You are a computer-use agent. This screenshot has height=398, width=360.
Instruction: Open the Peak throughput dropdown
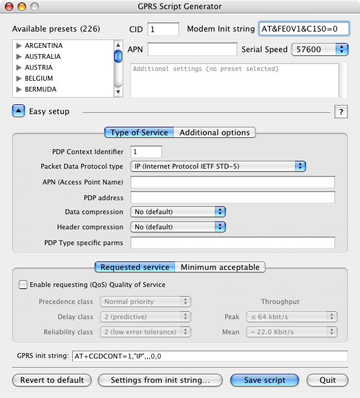pos(292,317)
